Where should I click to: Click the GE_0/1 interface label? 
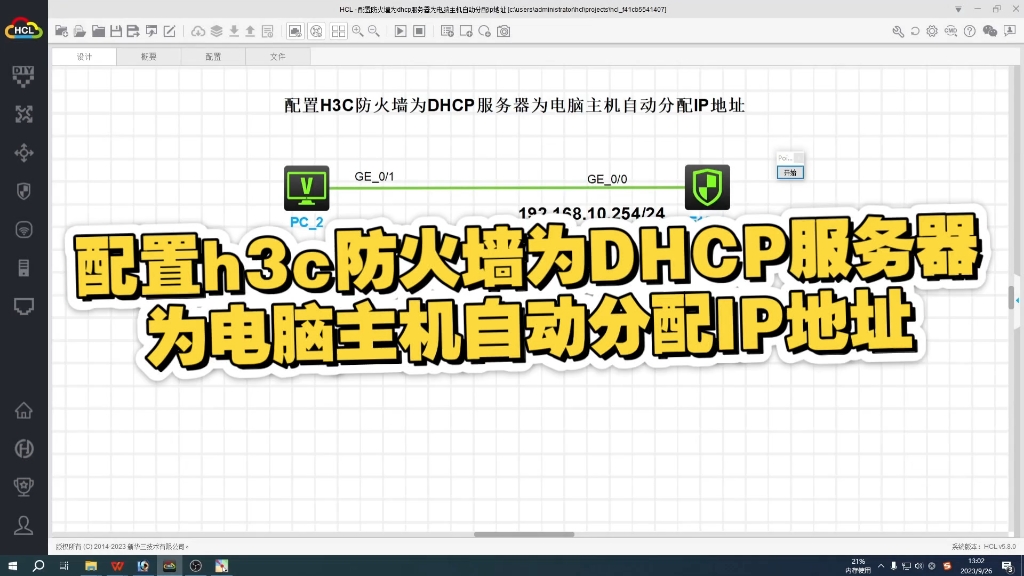click(374, 176)
